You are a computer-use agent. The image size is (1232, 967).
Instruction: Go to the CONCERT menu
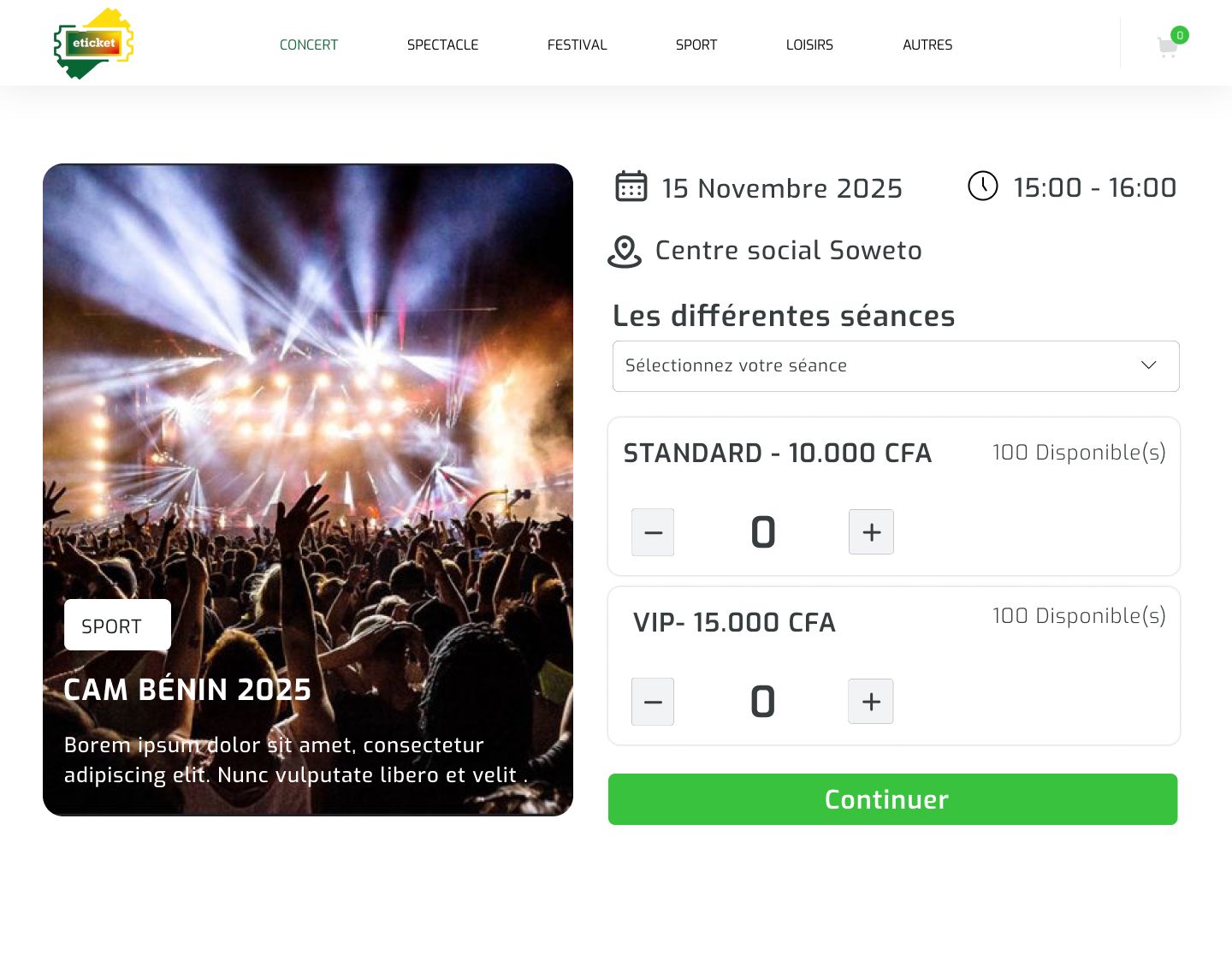click(309, 44)
